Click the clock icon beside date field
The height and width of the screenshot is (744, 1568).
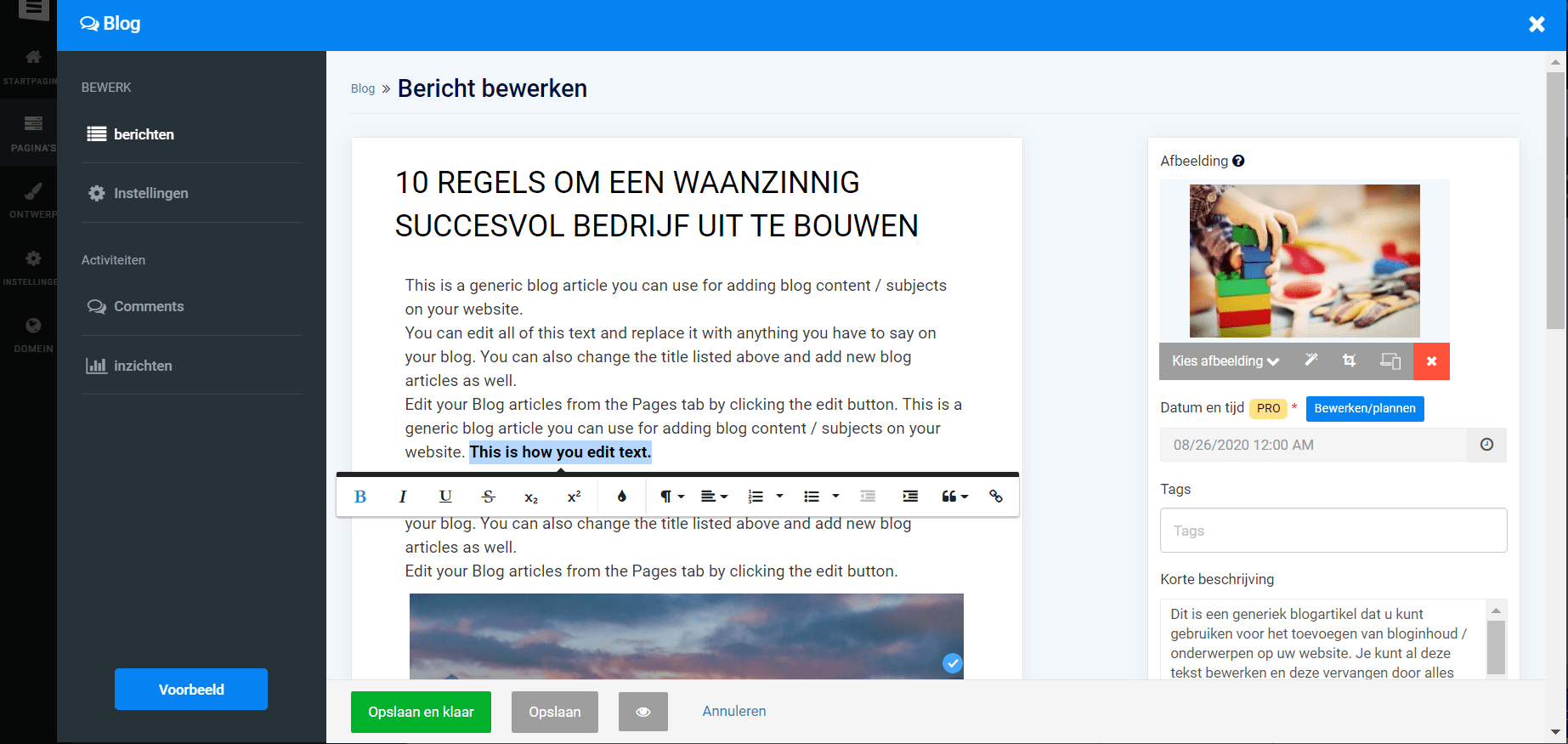coord(1486,445)
